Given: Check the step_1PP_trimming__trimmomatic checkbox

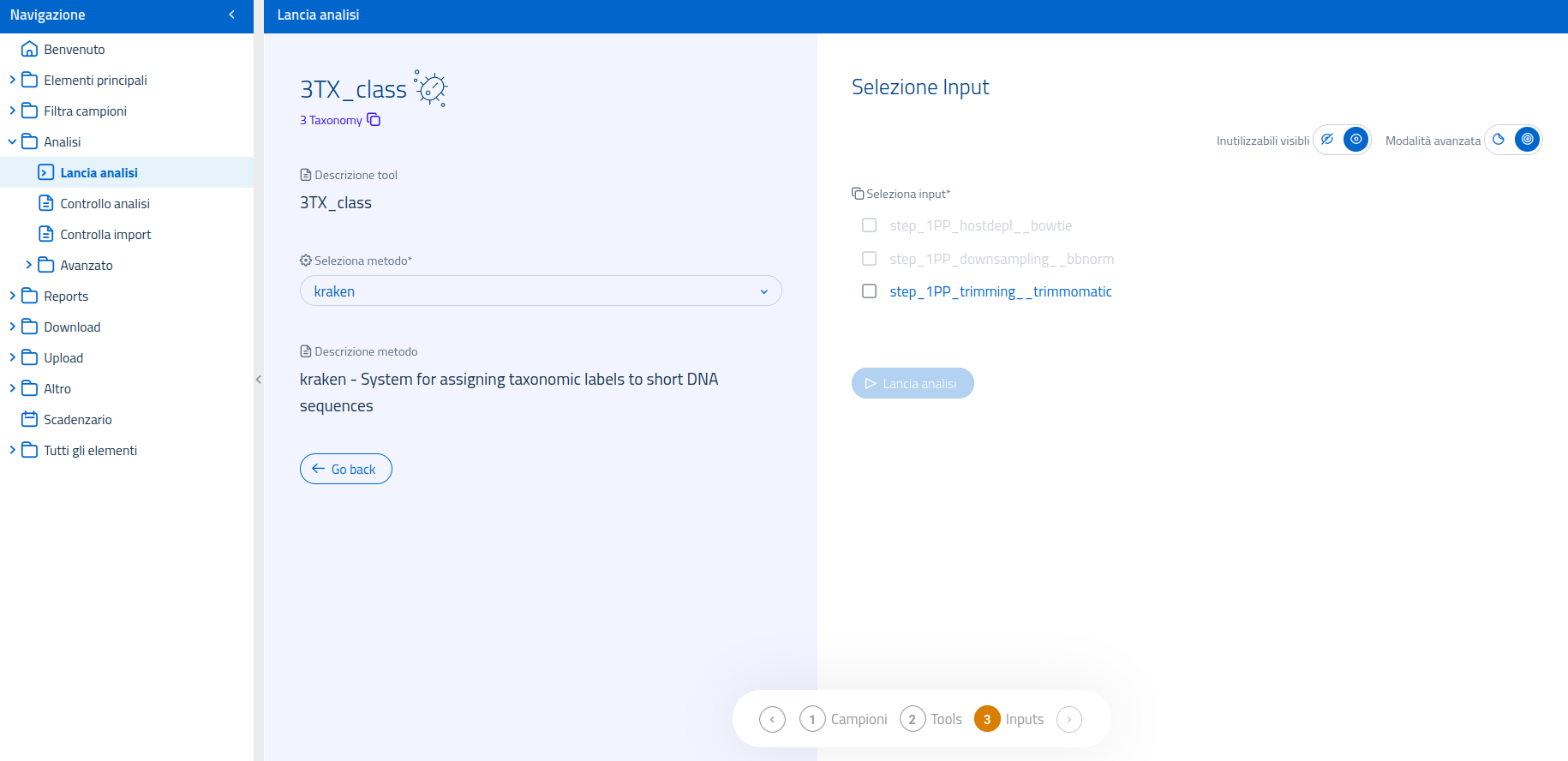Looking at the screenshot, I should [869, 291].
